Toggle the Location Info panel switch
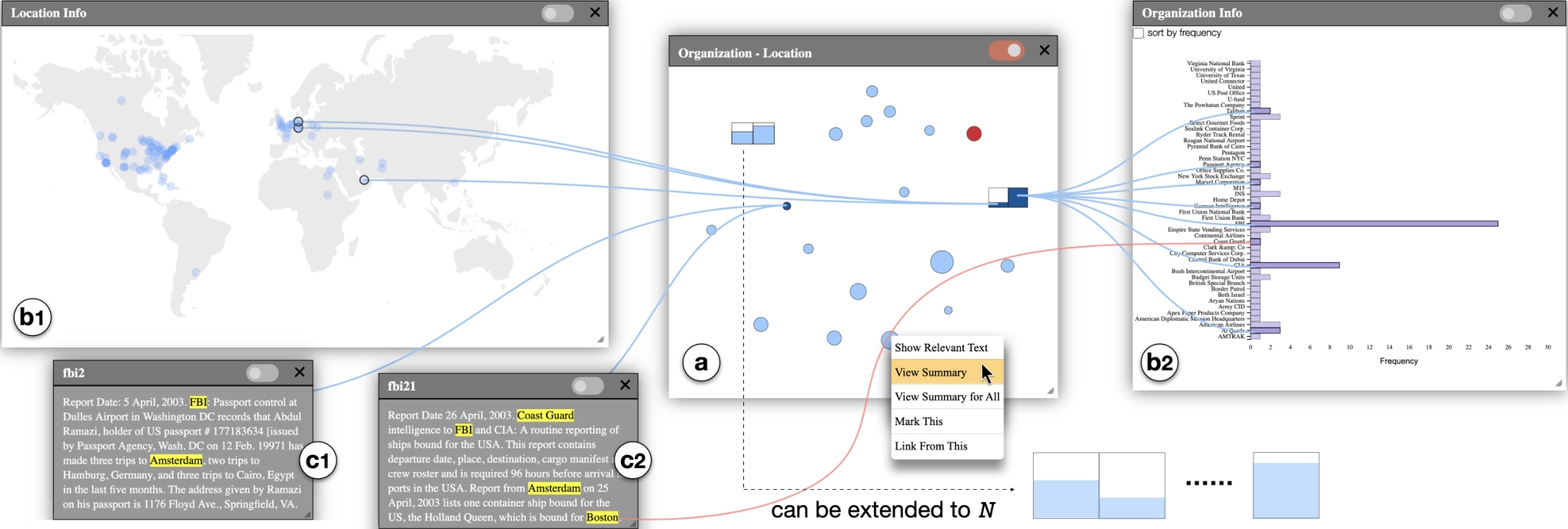The image size is (1568, 529). (x=557, y=13)
